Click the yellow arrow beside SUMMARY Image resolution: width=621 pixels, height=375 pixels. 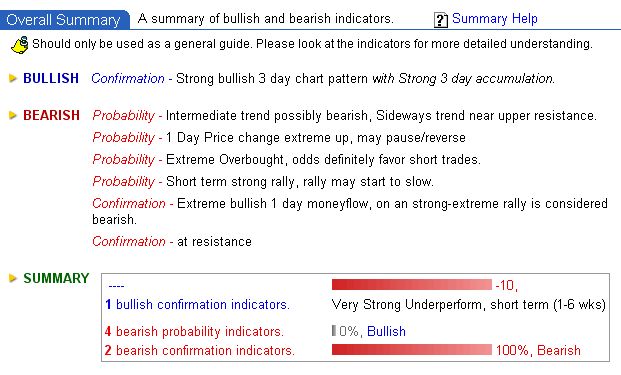click(x=13, y=278)
